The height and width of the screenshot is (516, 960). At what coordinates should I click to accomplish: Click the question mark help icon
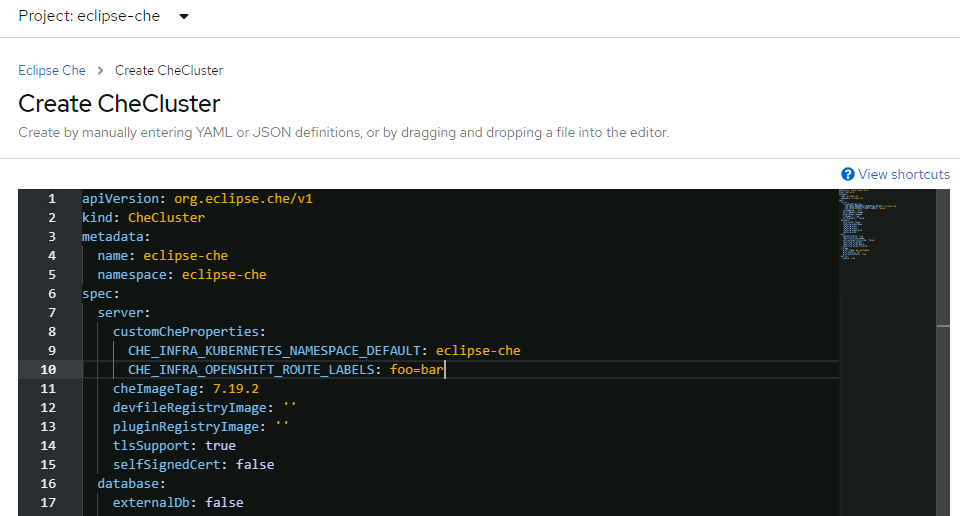[848, 174]
